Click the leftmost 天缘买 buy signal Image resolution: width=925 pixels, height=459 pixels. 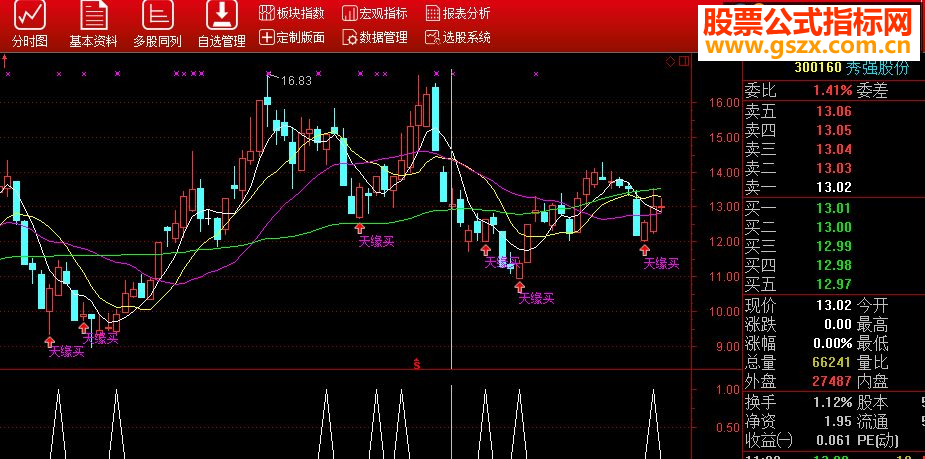click(x=66, y=352)
